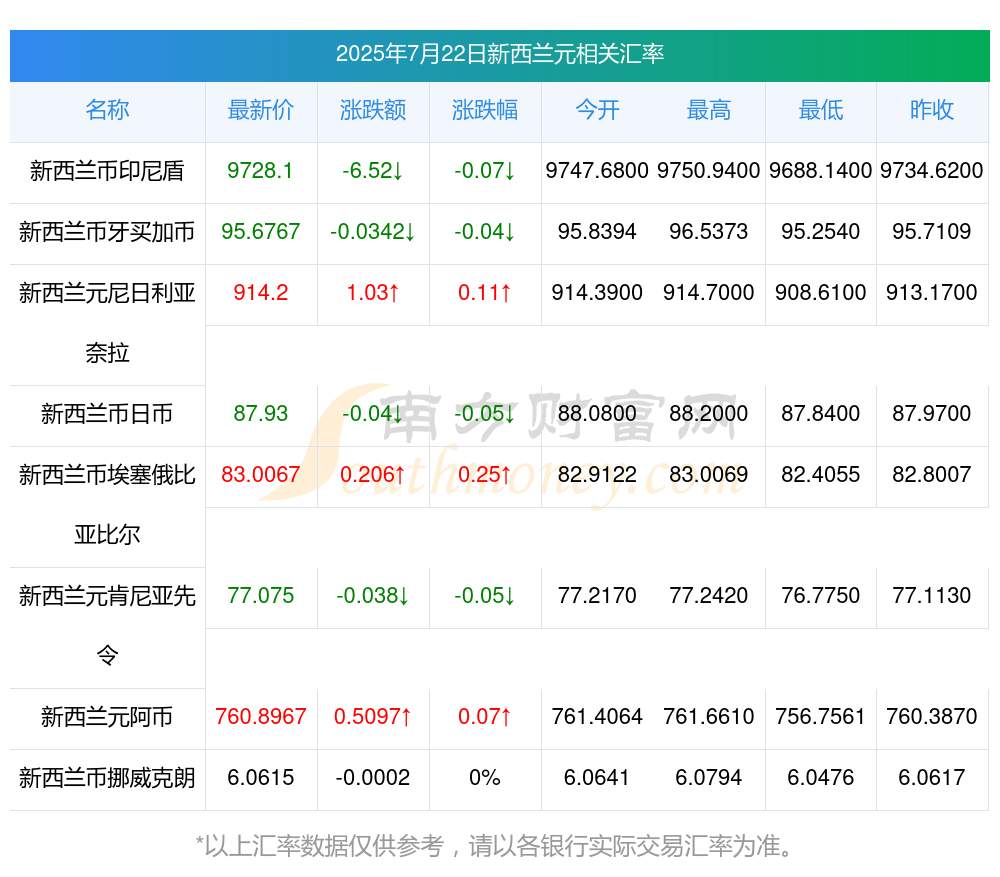Select latest price 9728.1
1000x877 pixels.
point(260,170)
